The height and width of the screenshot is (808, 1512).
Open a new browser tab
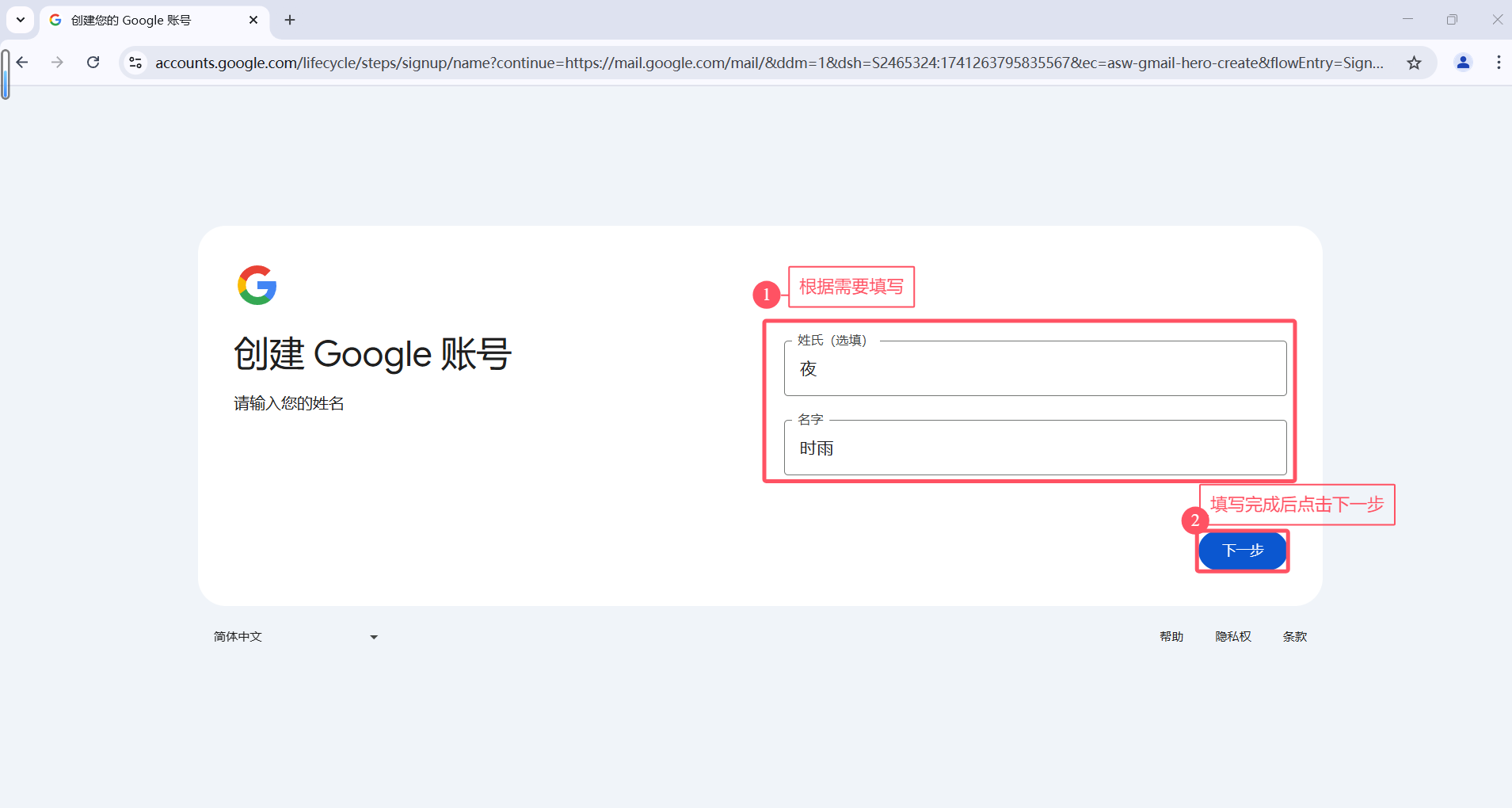point(290,20)
